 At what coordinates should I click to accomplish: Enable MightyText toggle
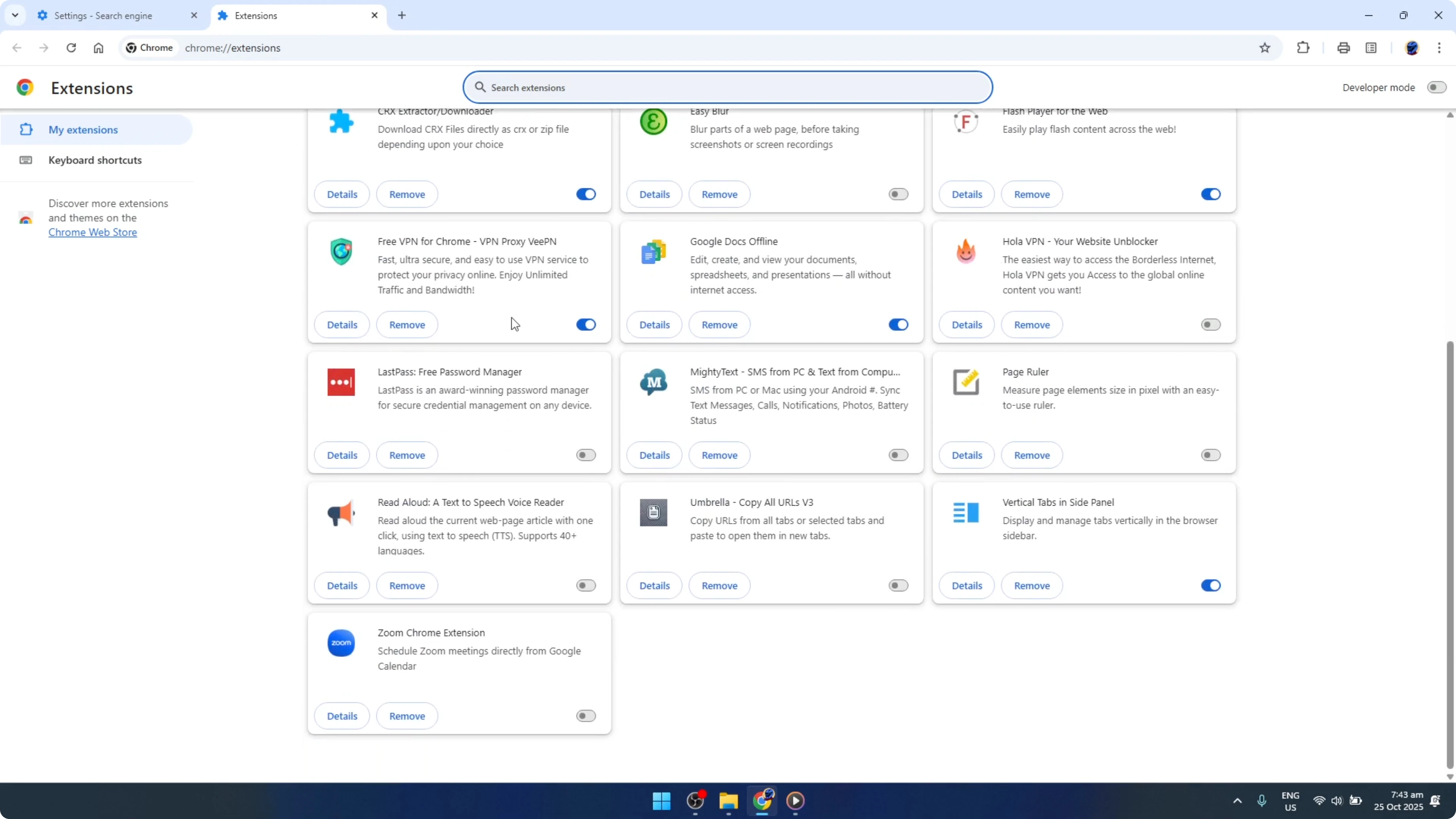898,455
